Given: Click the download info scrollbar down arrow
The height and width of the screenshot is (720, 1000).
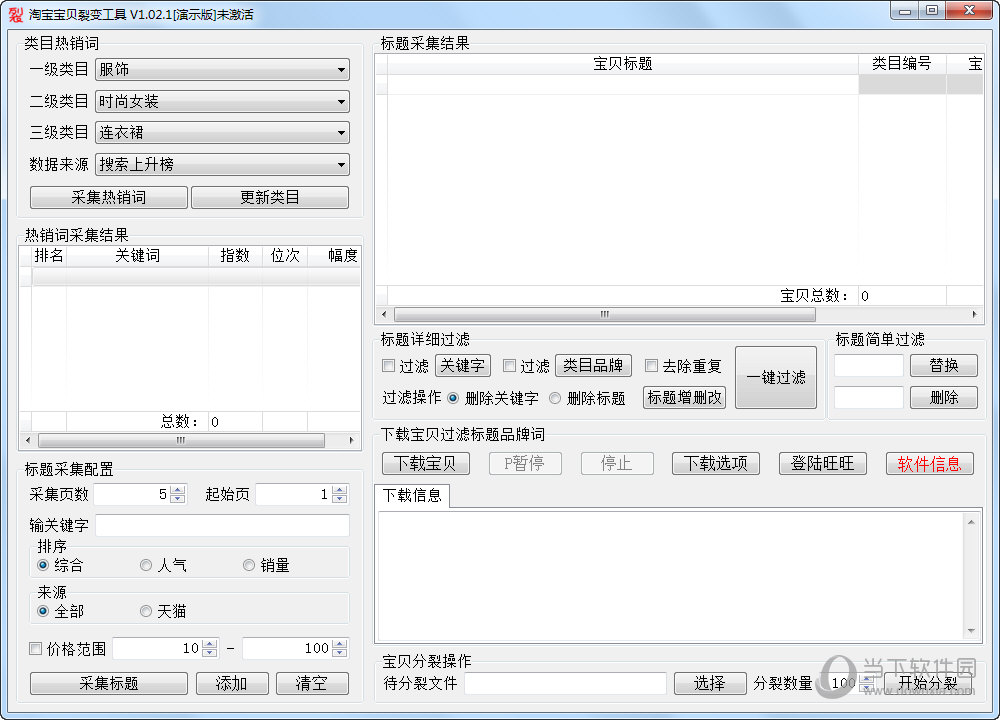Looking at the screenshot, I should (971, 631).
